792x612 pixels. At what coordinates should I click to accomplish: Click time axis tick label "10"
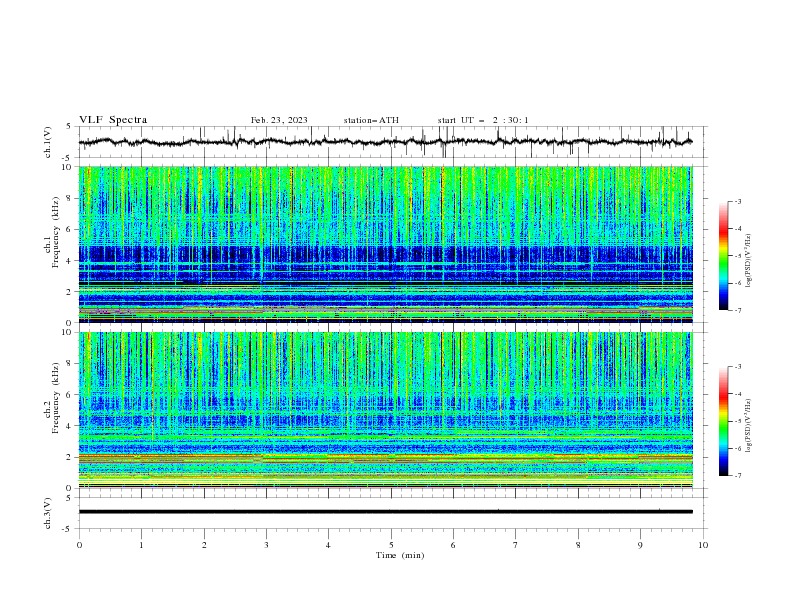[703, 545]
